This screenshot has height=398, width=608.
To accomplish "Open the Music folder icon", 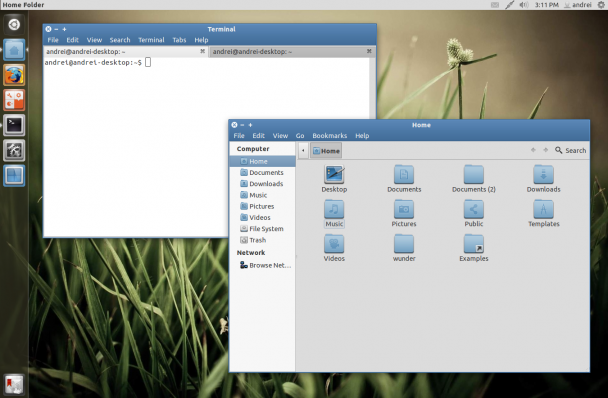I will (334, 213).
